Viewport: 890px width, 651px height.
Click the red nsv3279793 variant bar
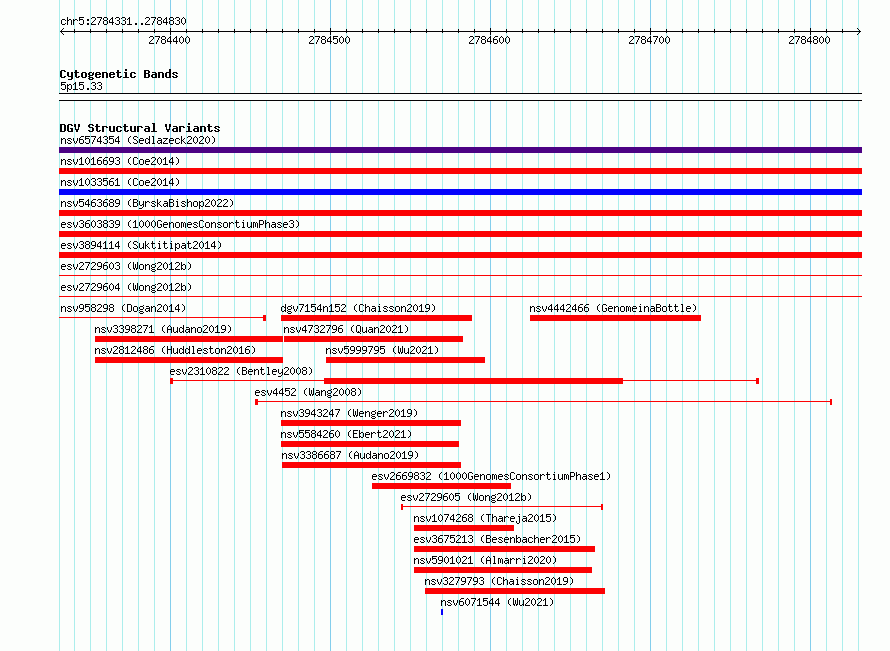pos(515,591)
